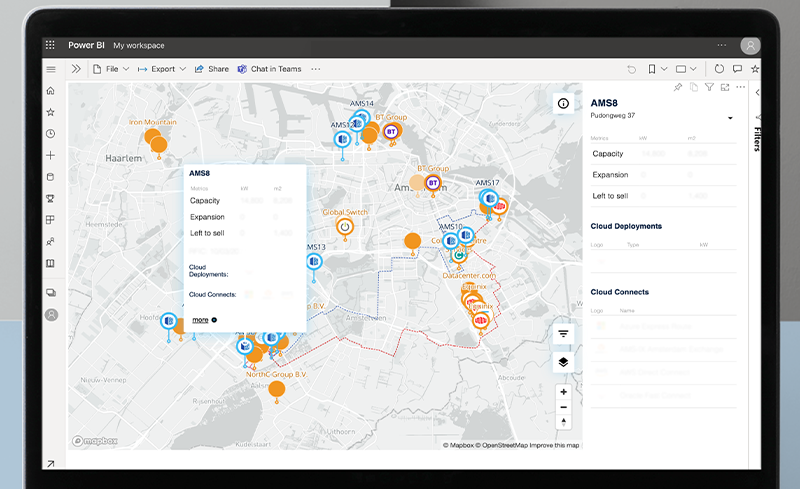Expand the bookmark dropdown arrow
The height and width of the screenshot is (489, 800).
point(664,69)
